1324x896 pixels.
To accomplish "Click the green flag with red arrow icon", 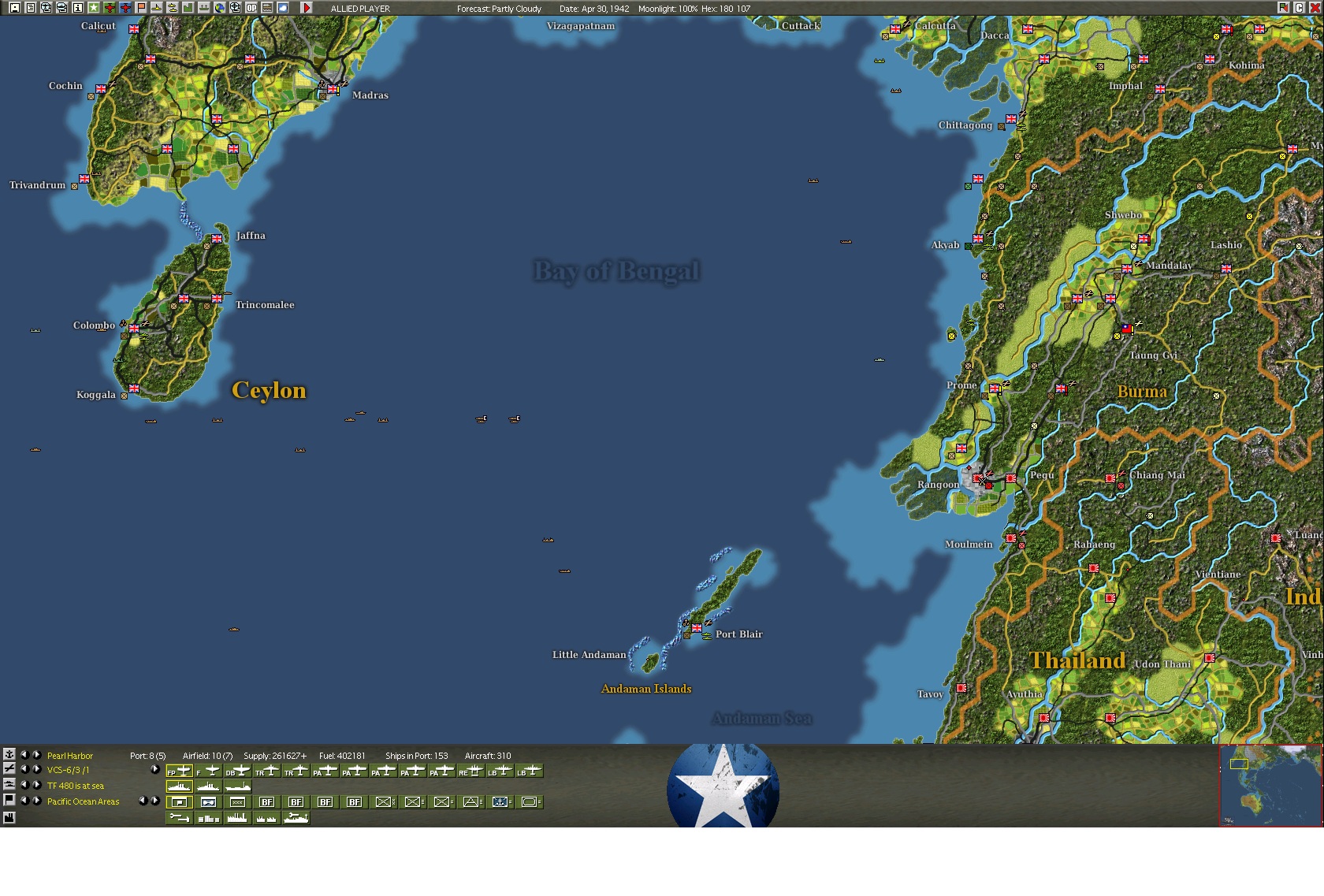I will (1284, 8).
